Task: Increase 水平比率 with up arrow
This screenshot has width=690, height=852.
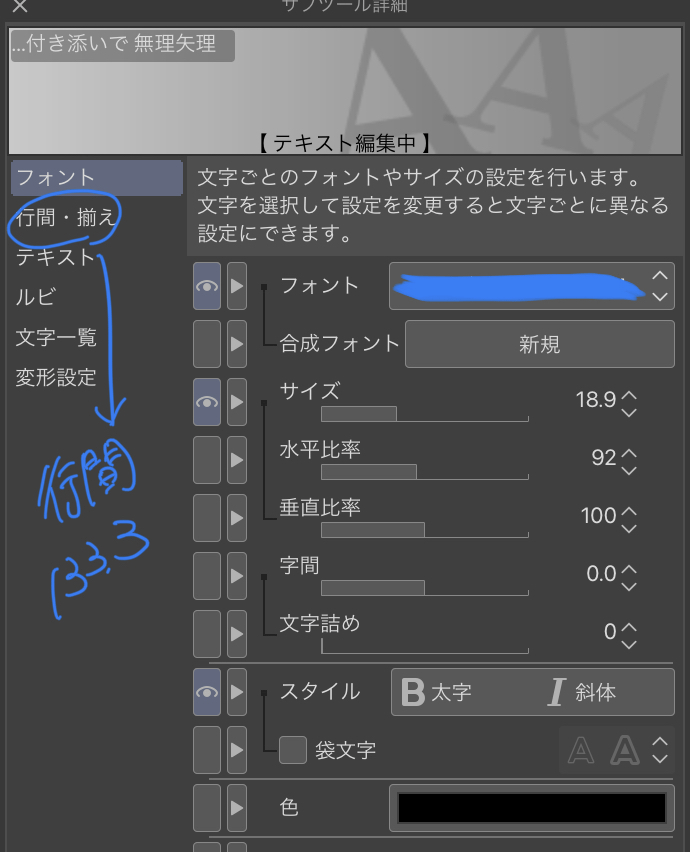Action: coord(629,453)
